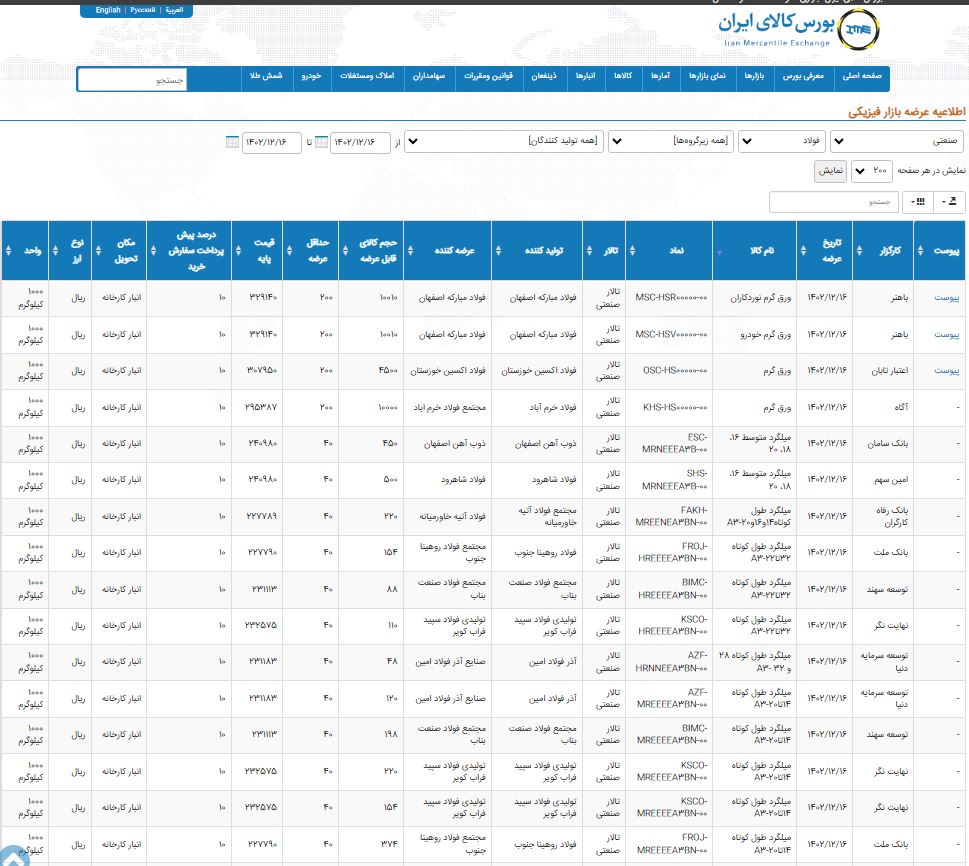Sort by حجم کالای قابل عرضه arrows
969x866 pixels.
345,250
